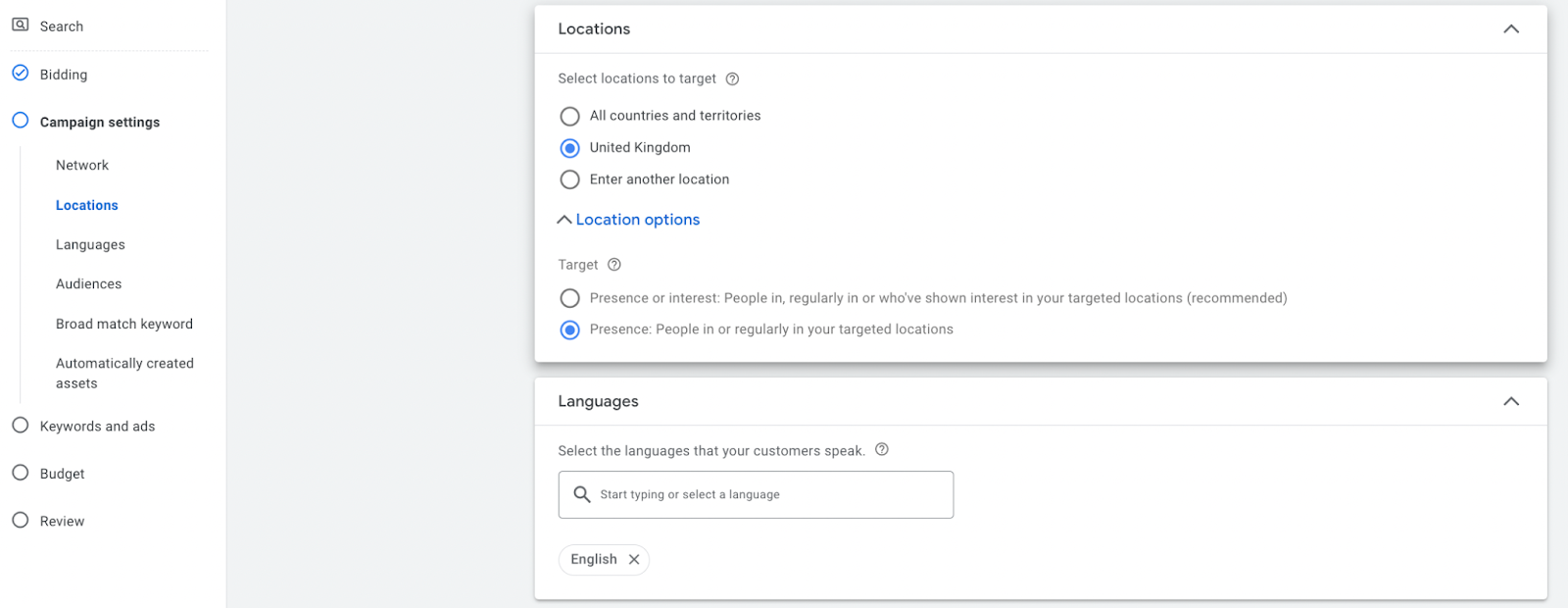Select Presence or interest targeting option
Image resolution: width=1568 pixels, height=608 pixels.
pyautogui.click(x=569, y=298)
